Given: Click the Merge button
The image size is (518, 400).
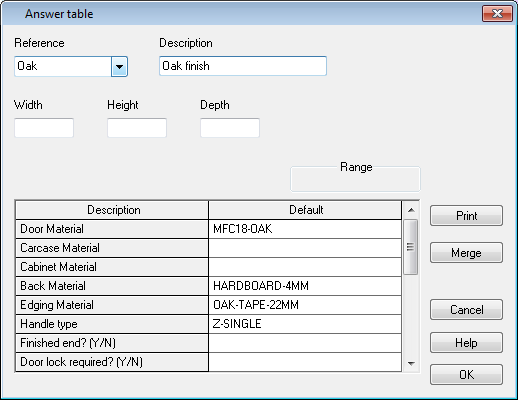Looking at the screenshot, I should tap(466, 253).
